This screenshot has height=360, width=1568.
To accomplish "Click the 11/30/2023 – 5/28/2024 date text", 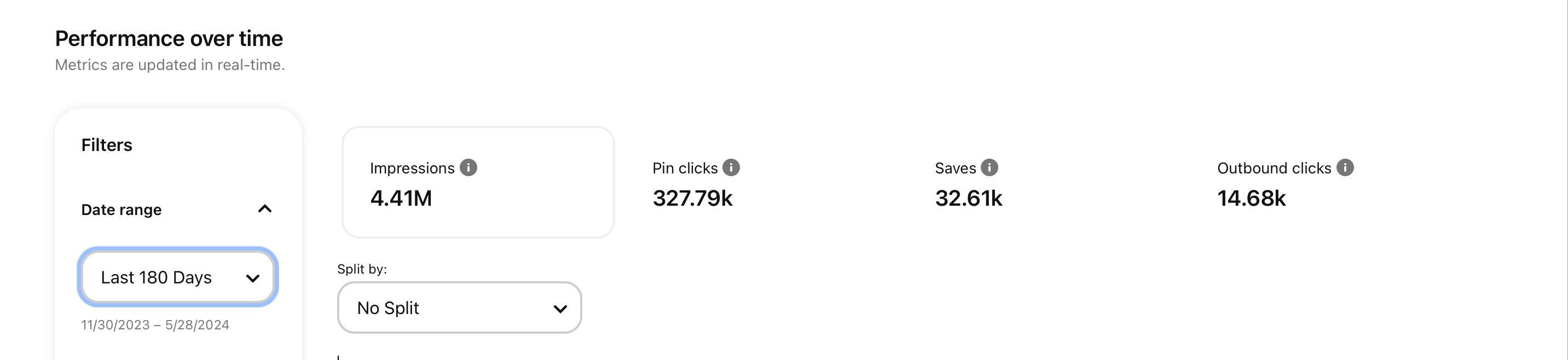I will [155, 325].
